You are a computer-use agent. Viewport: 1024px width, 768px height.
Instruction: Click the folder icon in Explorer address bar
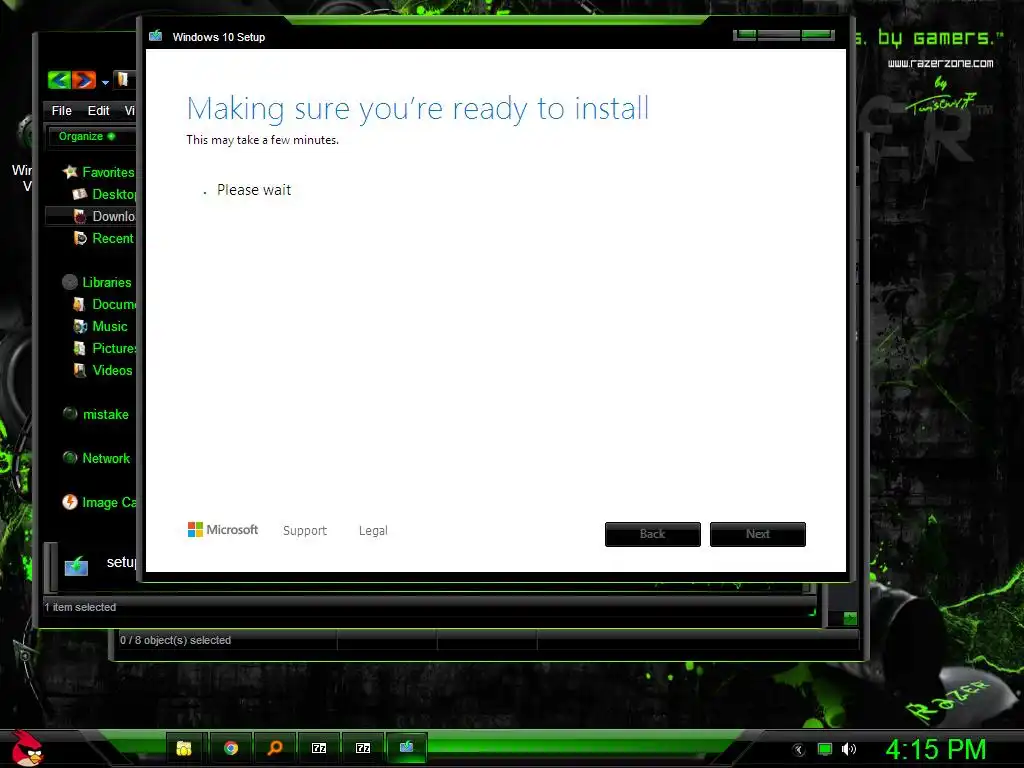122,80
